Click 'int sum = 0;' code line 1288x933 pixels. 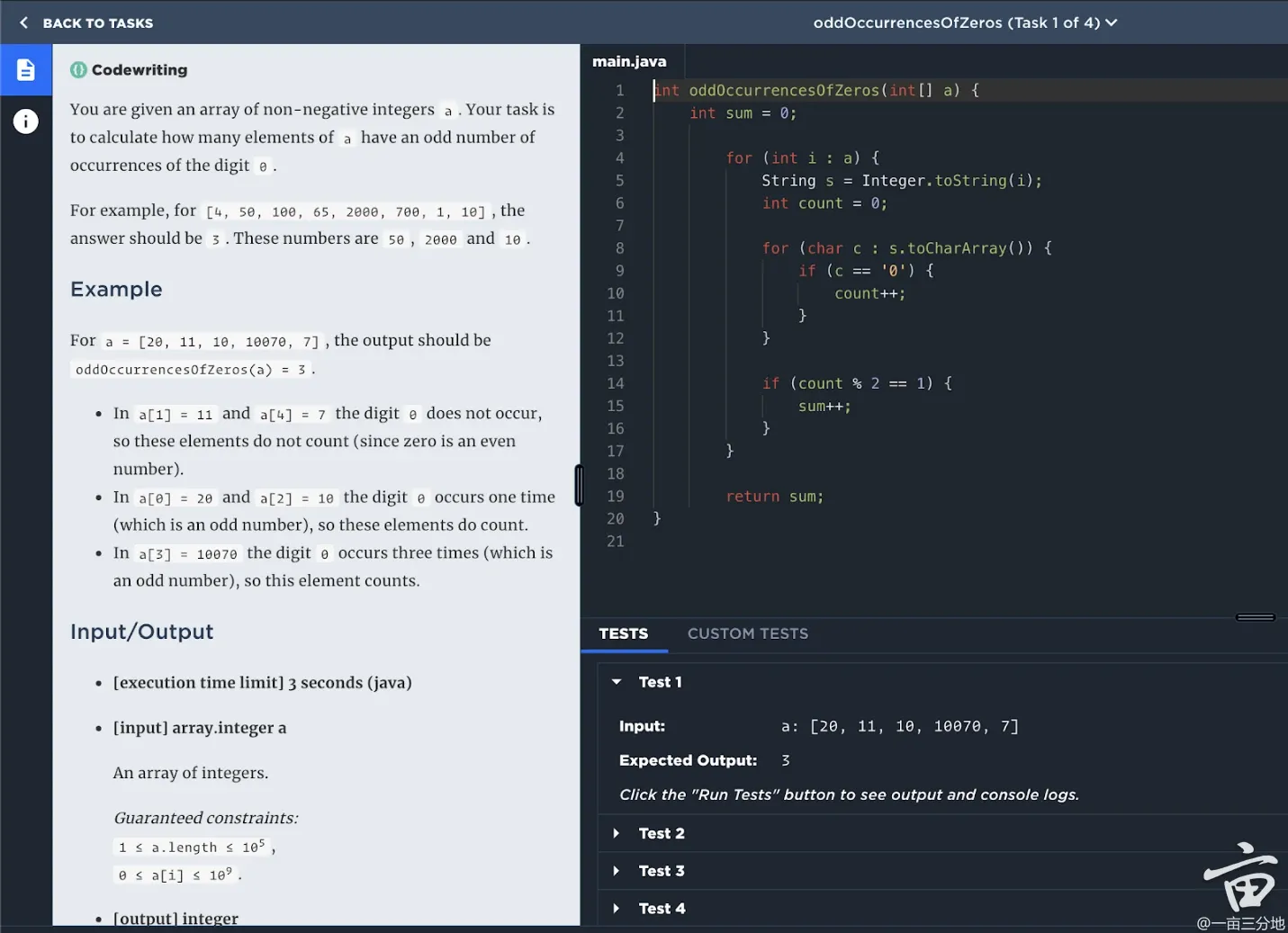click(x=743, y=113)
